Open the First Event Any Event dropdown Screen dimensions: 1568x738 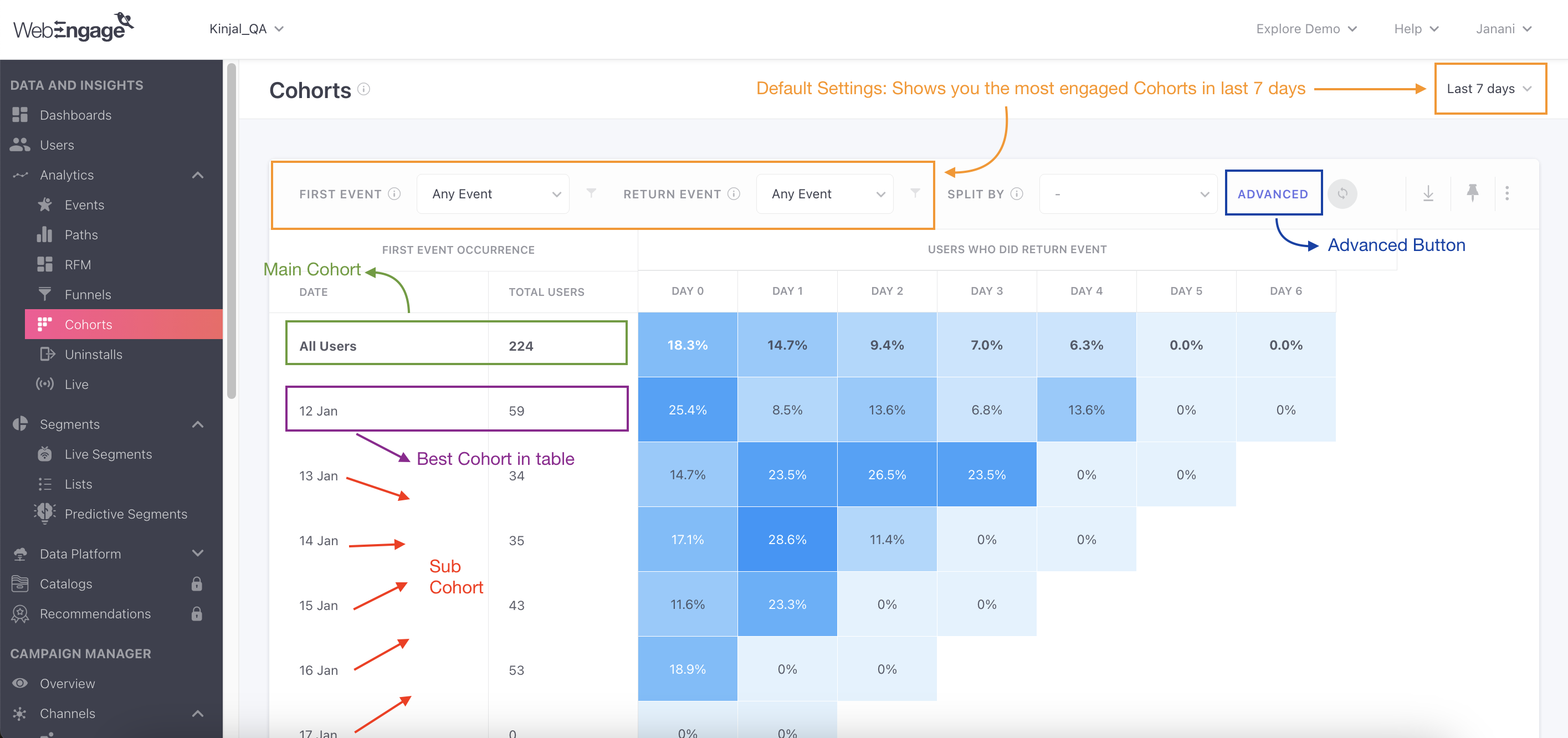pos(493,193)
